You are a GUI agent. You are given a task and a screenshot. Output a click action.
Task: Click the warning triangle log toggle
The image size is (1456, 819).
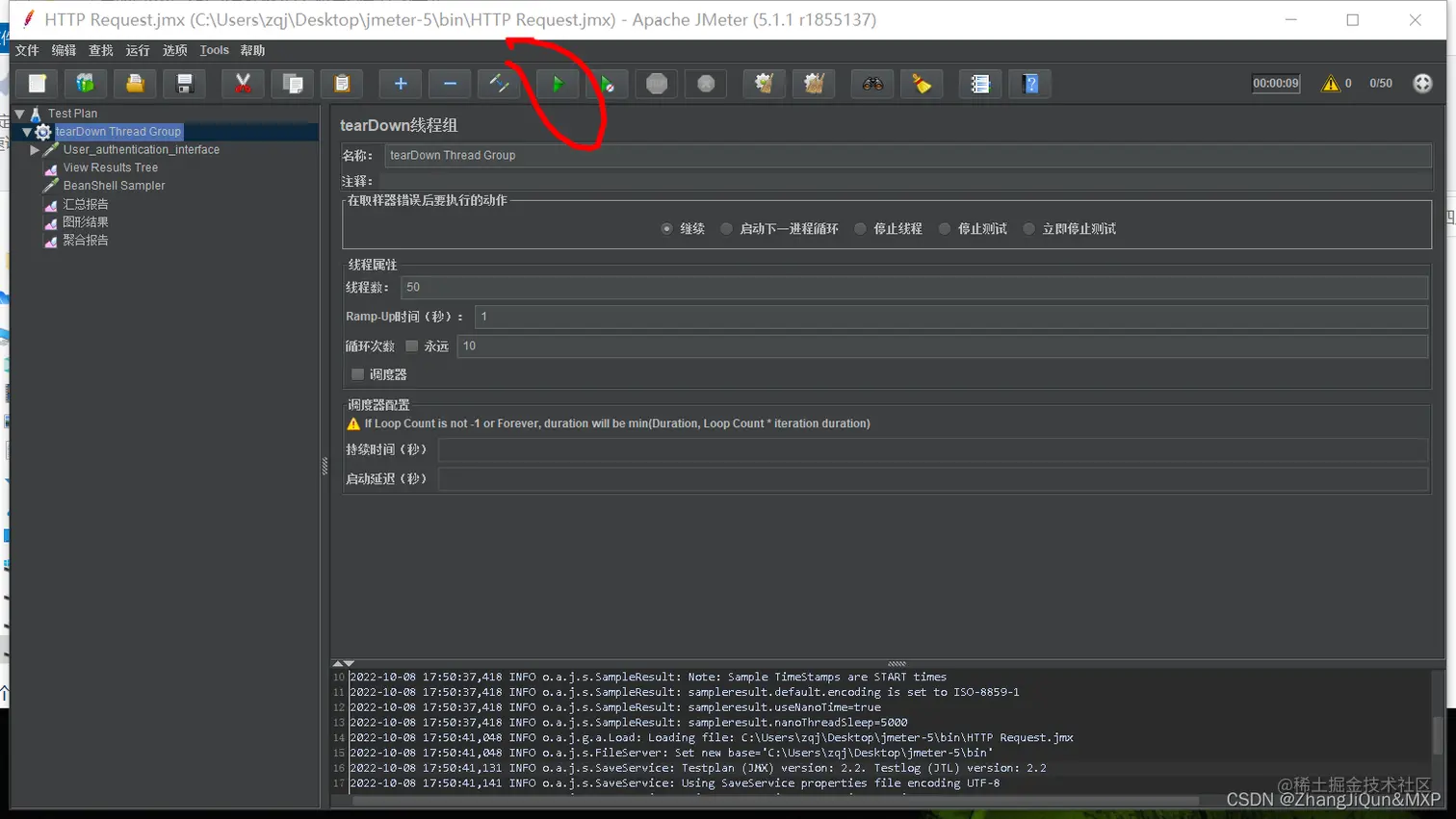pos(1331,84)
